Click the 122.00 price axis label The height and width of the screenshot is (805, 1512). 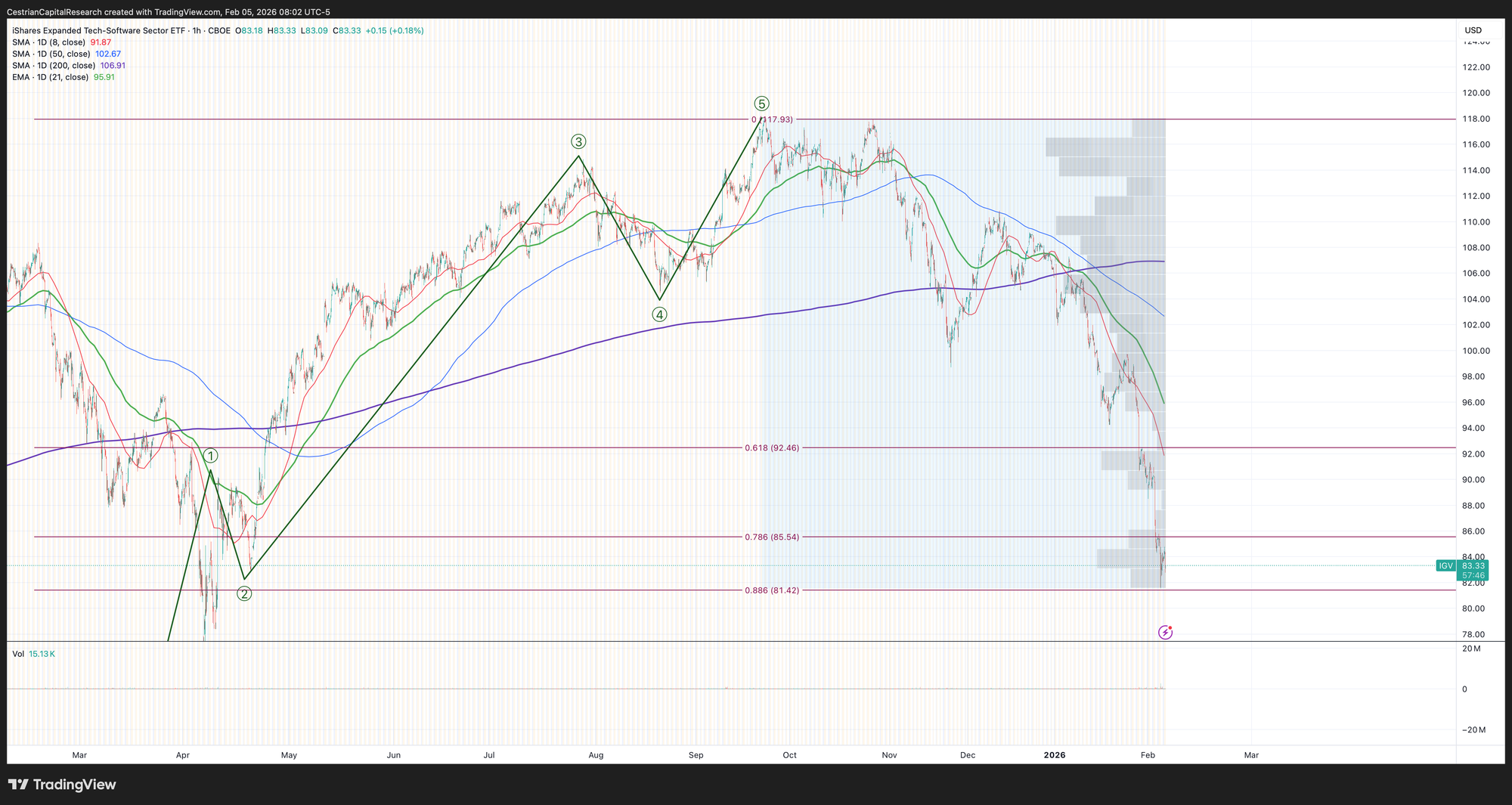1476,67
